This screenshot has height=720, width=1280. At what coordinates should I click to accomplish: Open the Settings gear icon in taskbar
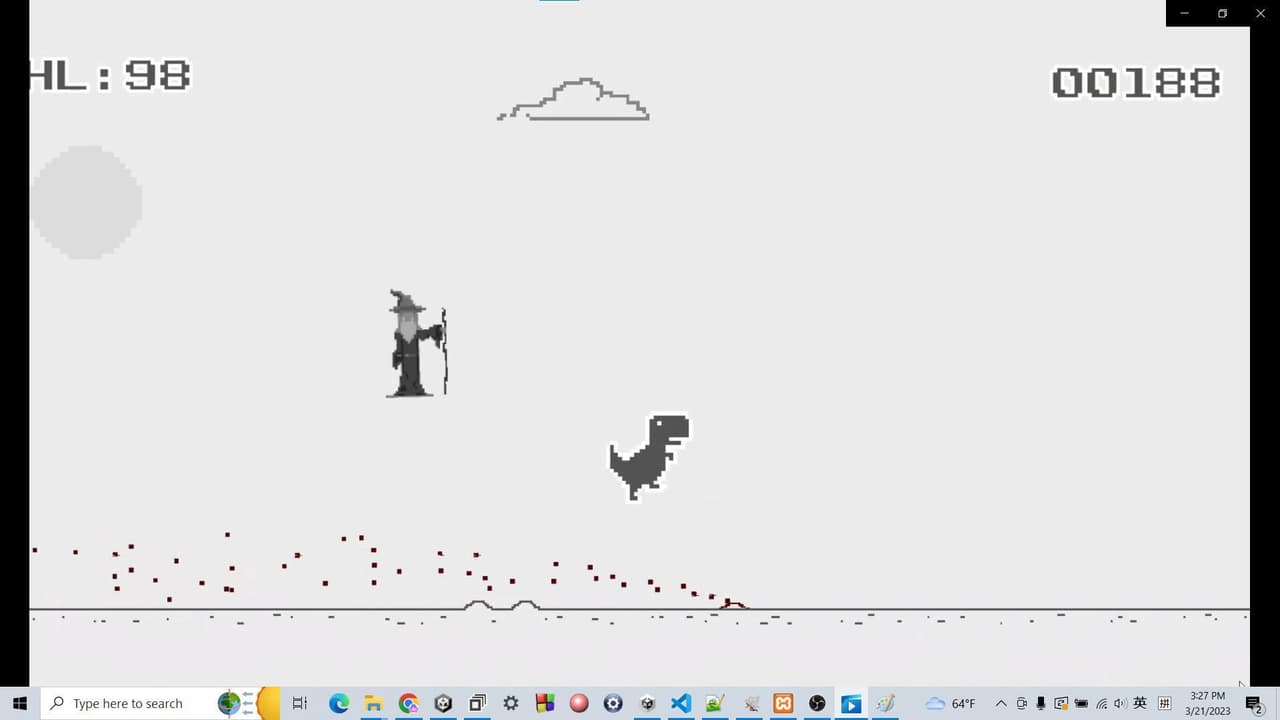(511, 703)
